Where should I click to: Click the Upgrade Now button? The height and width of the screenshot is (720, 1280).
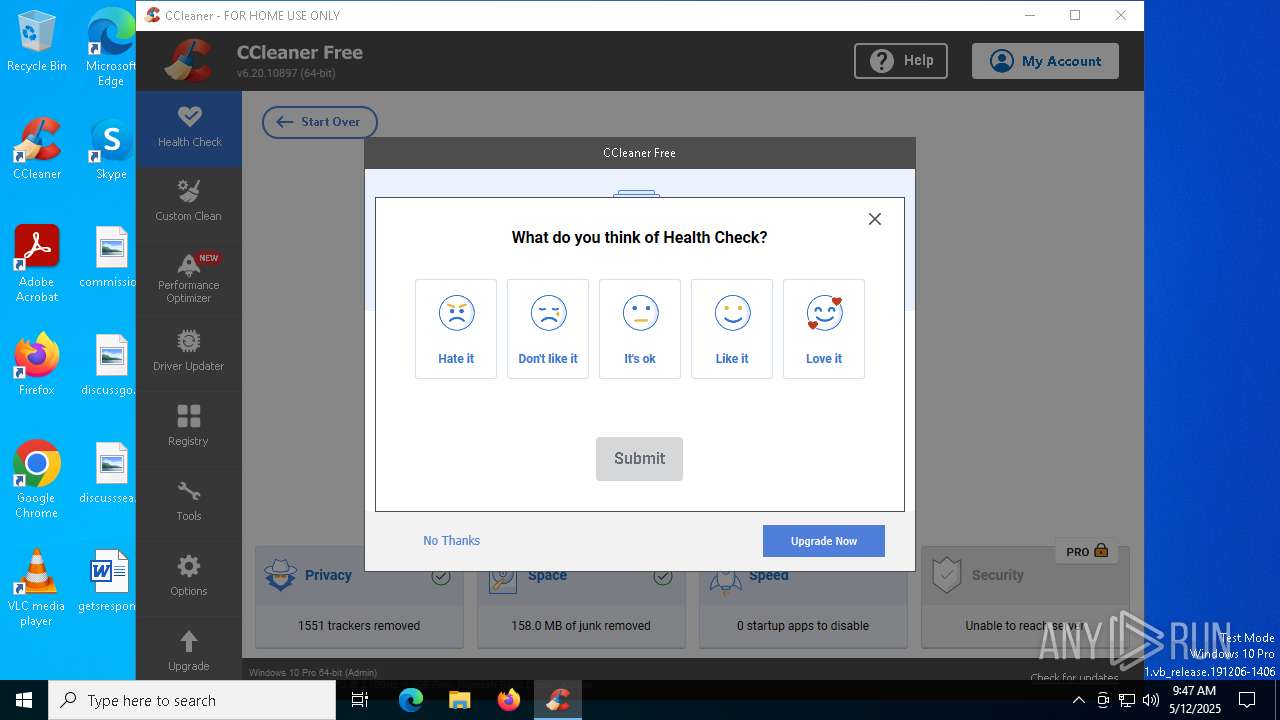pyautogui.click(x=824, y=541)
